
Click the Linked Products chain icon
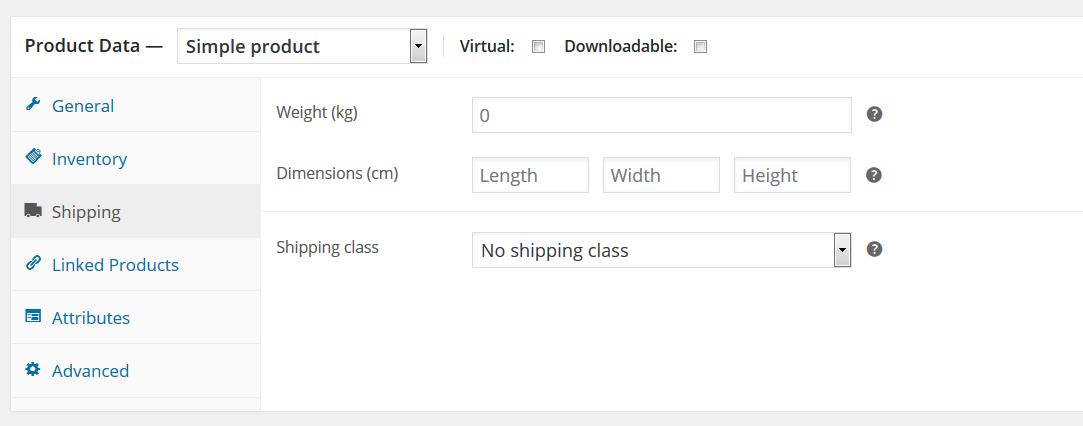click(32, 263)
